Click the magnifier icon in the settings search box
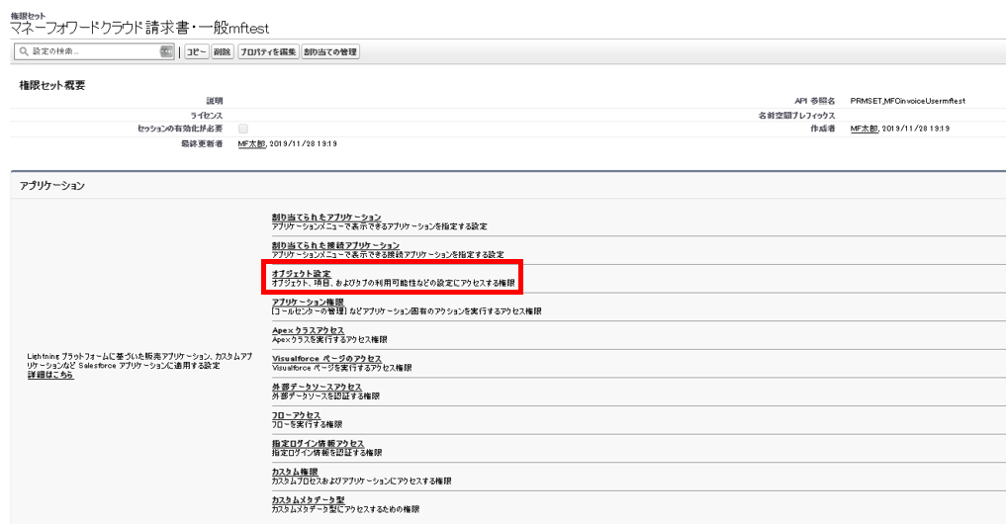The width and height of the screenshot is (1006, 526). (23, 51)
